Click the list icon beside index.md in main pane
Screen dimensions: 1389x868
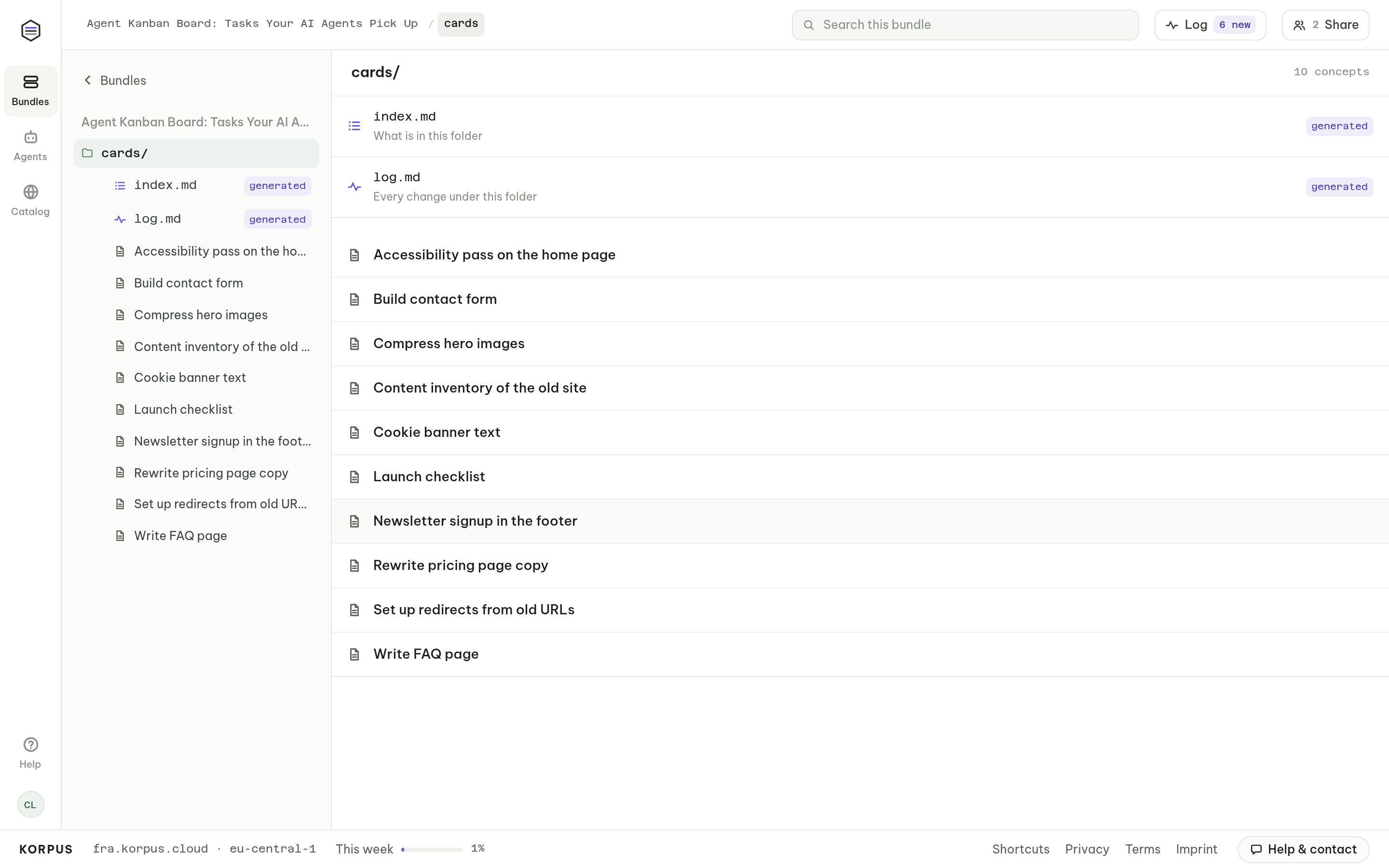point(354,126)
